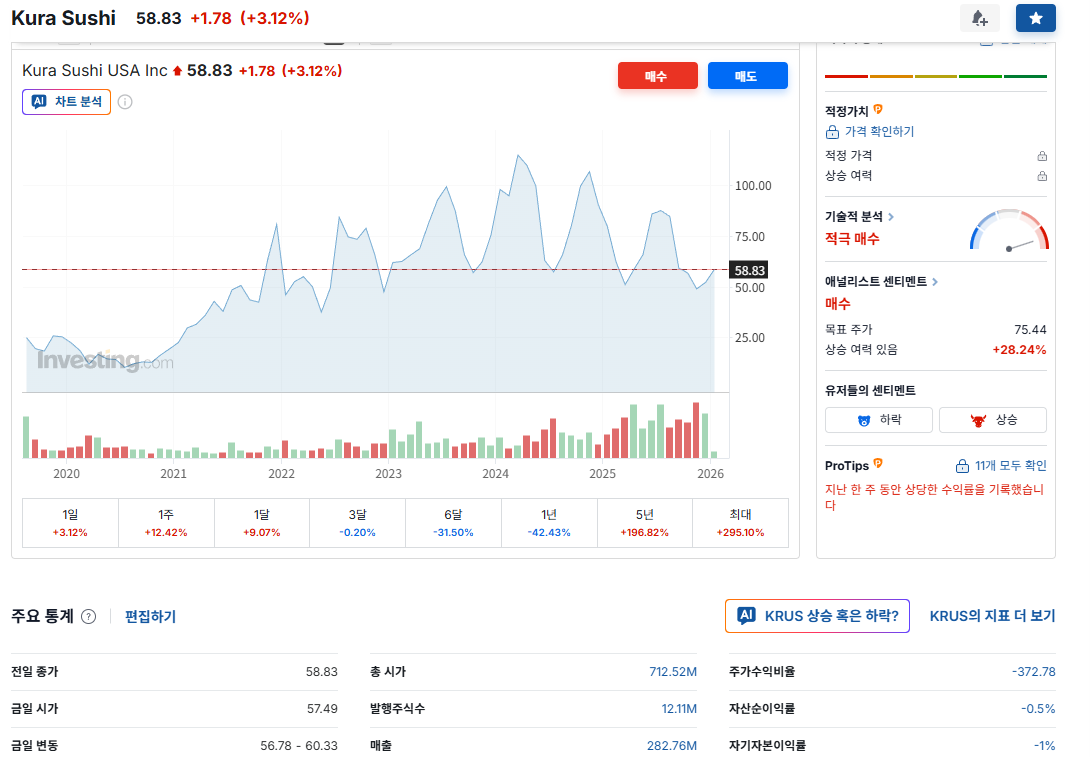Click the orange Pro badge next to 적정가치
This screenshot has width=1090, height=757.
click(x=878, y=109)
